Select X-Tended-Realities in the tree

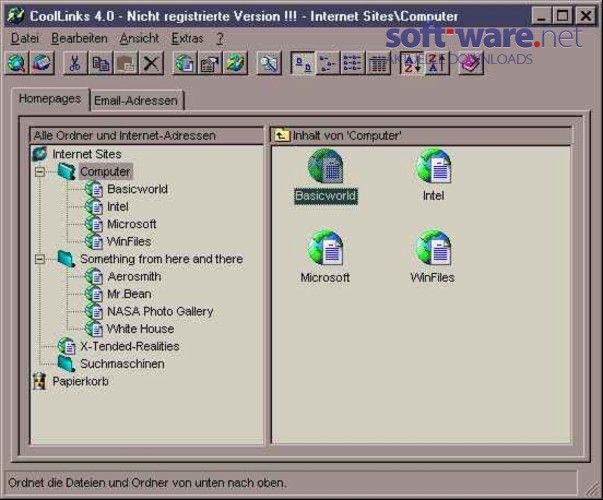[130, 346]
